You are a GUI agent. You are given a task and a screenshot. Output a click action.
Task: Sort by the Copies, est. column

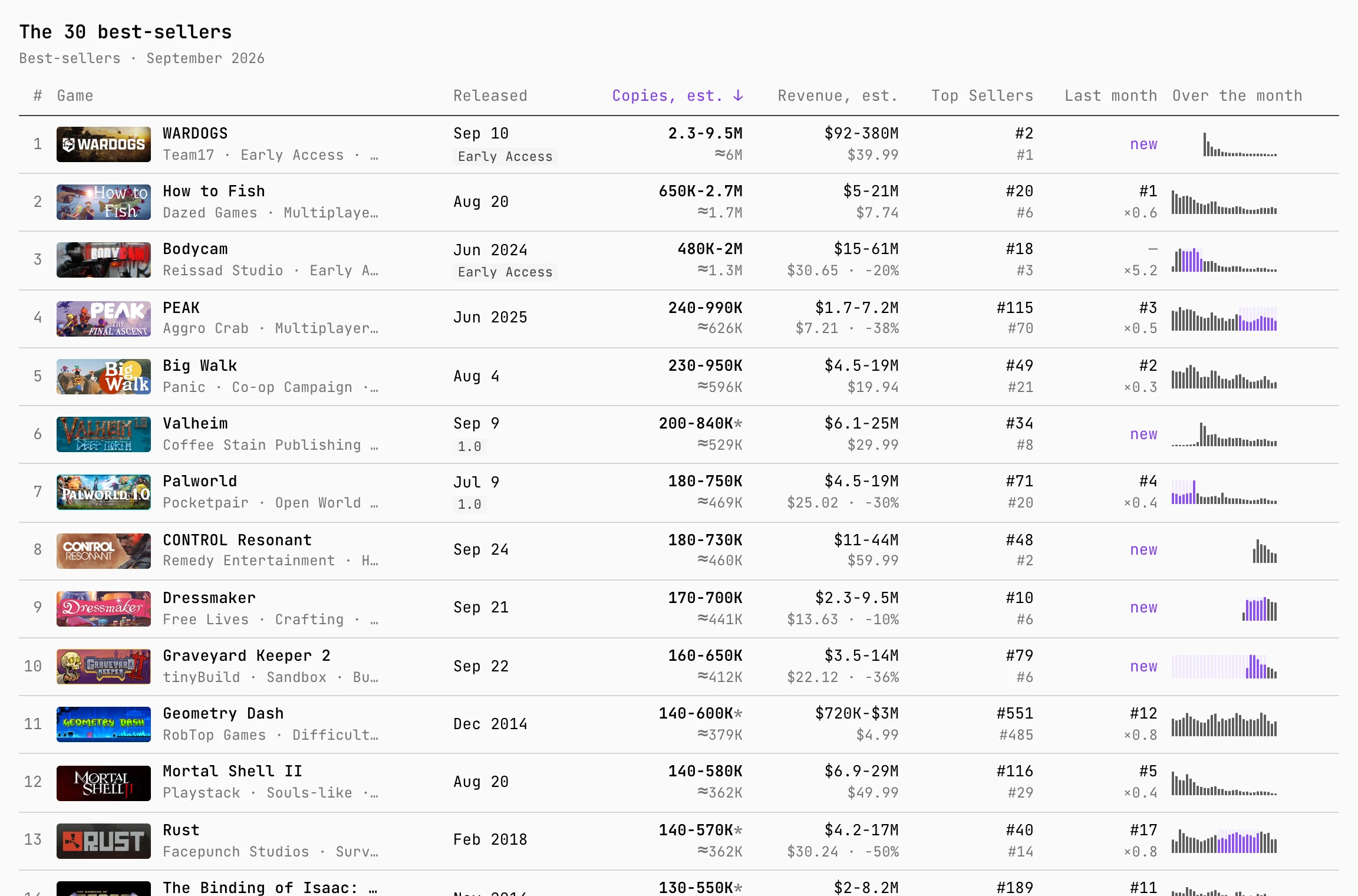click(677, 95)
